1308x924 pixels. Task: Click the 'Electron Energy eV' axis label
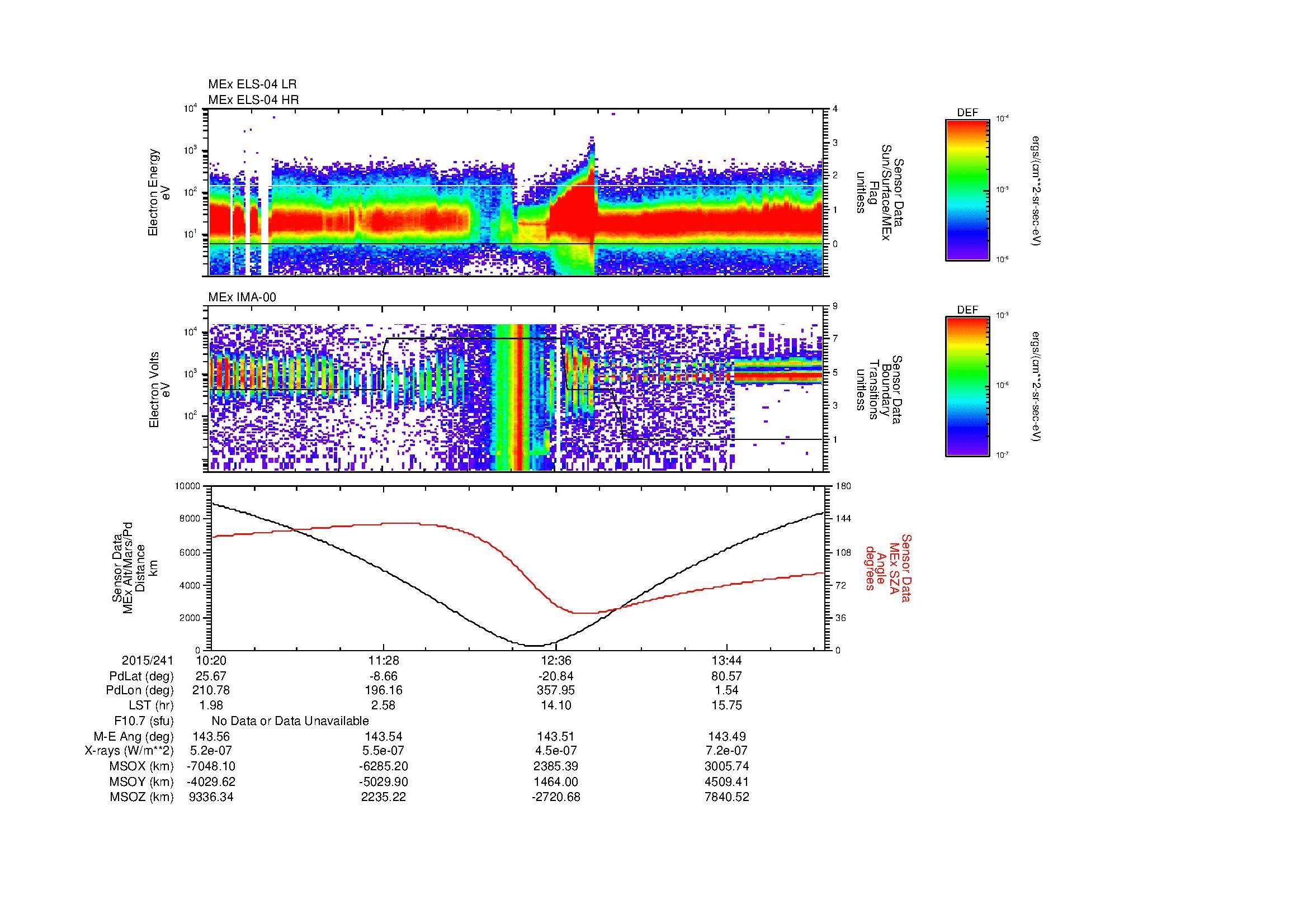tap(159, 192)
